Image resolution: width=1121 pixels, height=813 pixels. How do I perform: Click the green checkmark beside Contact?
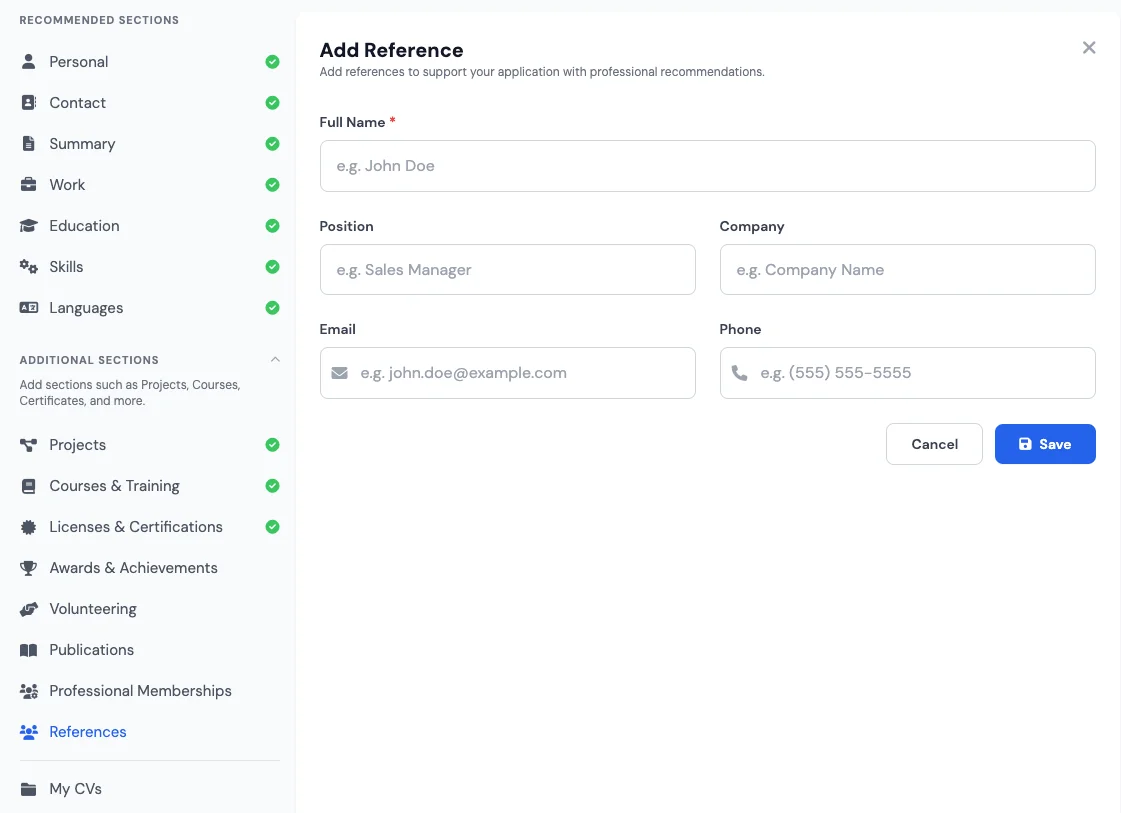pyautogui.click(x=272, y=102)
